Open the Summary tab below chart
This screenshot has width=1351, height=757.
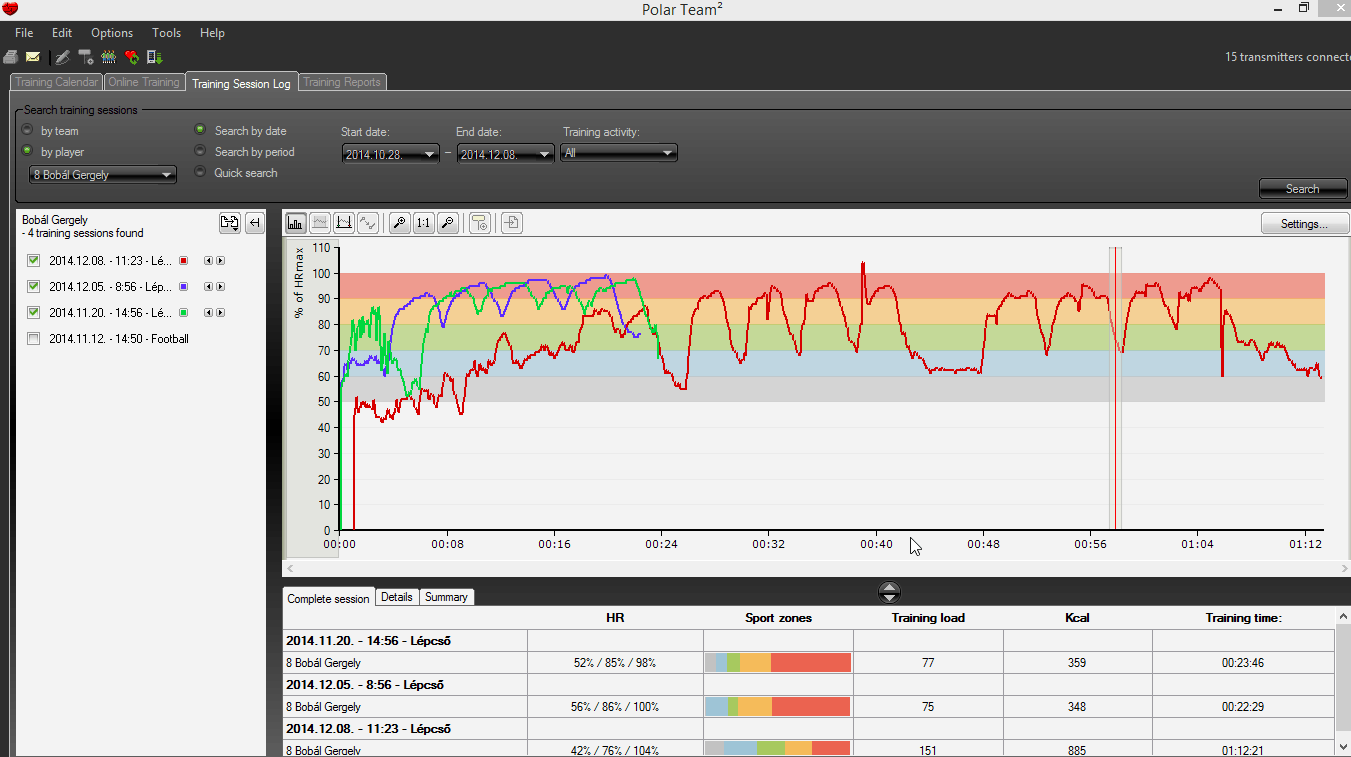(446, 597)
